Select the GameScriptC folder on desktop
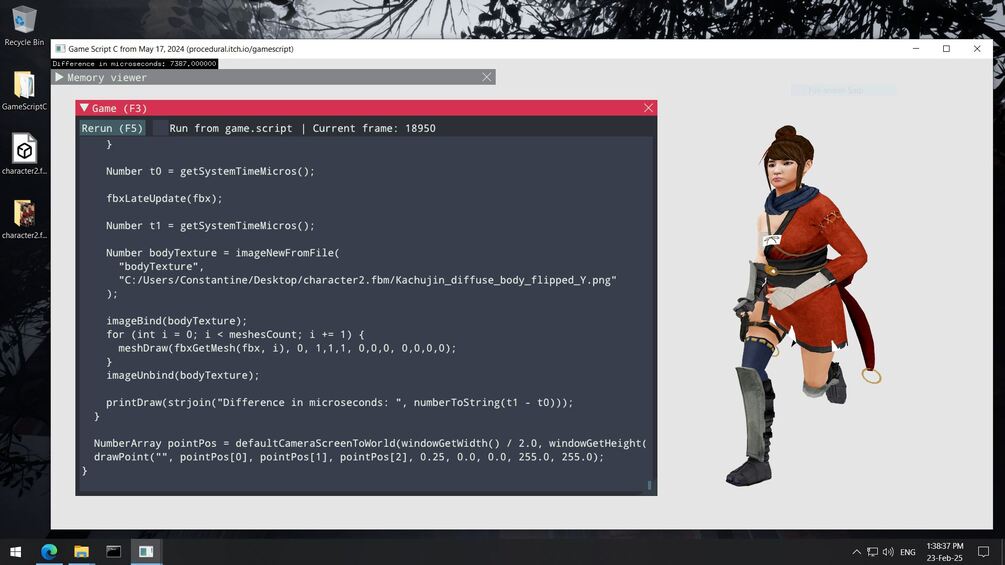Image resolution: width=1005 pixels, height=565 pixels. [x=24, y=90]
